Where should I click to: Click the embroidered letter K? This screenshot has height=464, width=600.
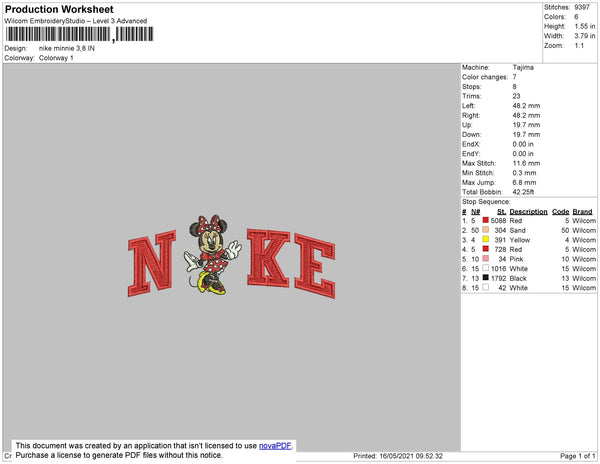pos(268,257)
